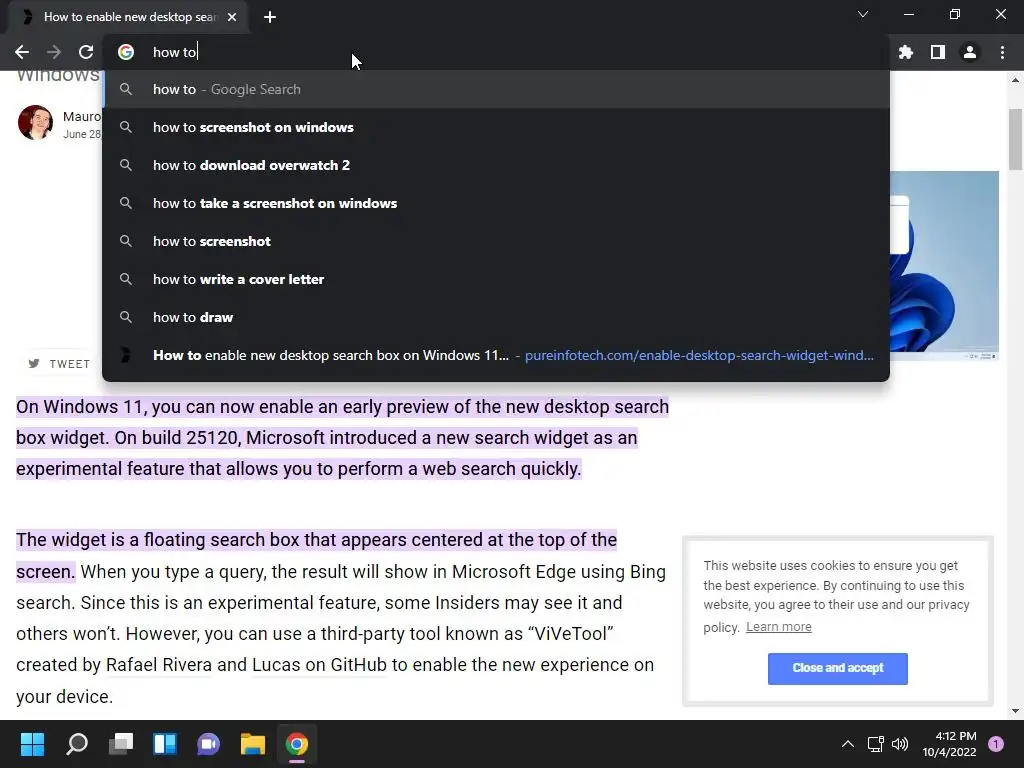Click the page vertical scrollbar thumb
Image resolution: width=1024 pixels, height=768 pixels.
(1015, 138)
